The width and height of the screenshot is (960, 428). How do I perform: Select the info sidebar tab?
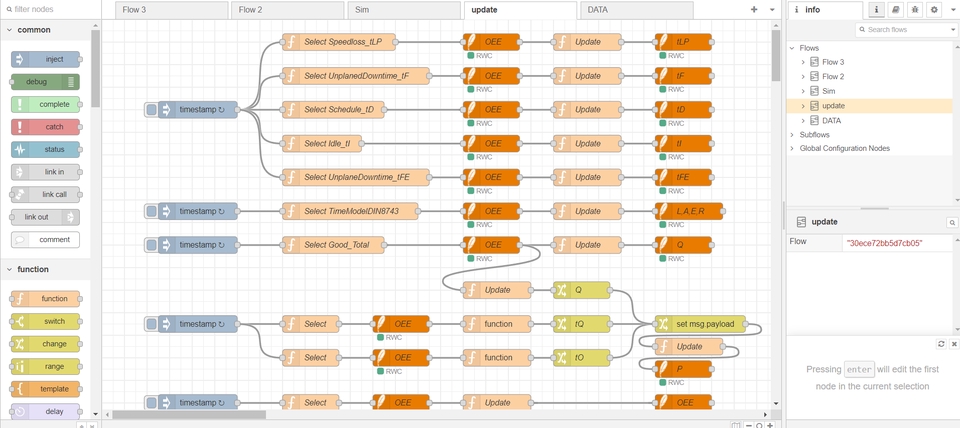pyautogui.click(x=825, y=10)
